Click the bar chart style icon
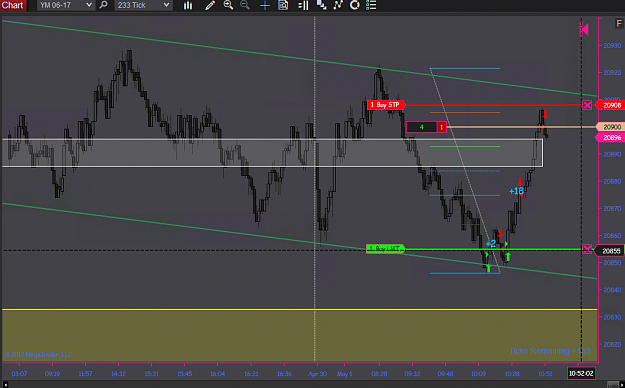 [x=188, y=5]
